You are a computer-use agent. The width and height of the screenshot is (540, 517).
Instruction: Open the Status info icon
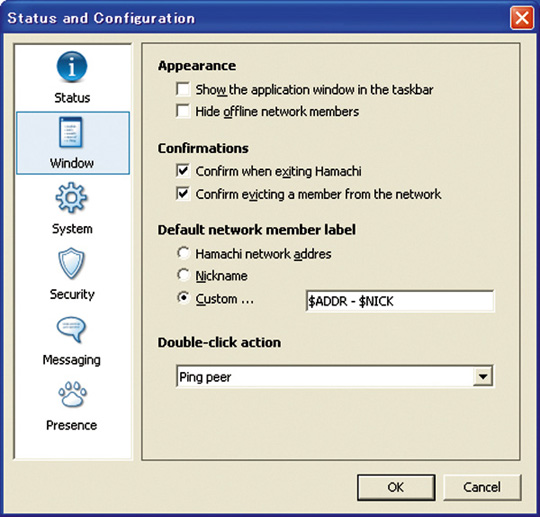(x=72, y=66)
